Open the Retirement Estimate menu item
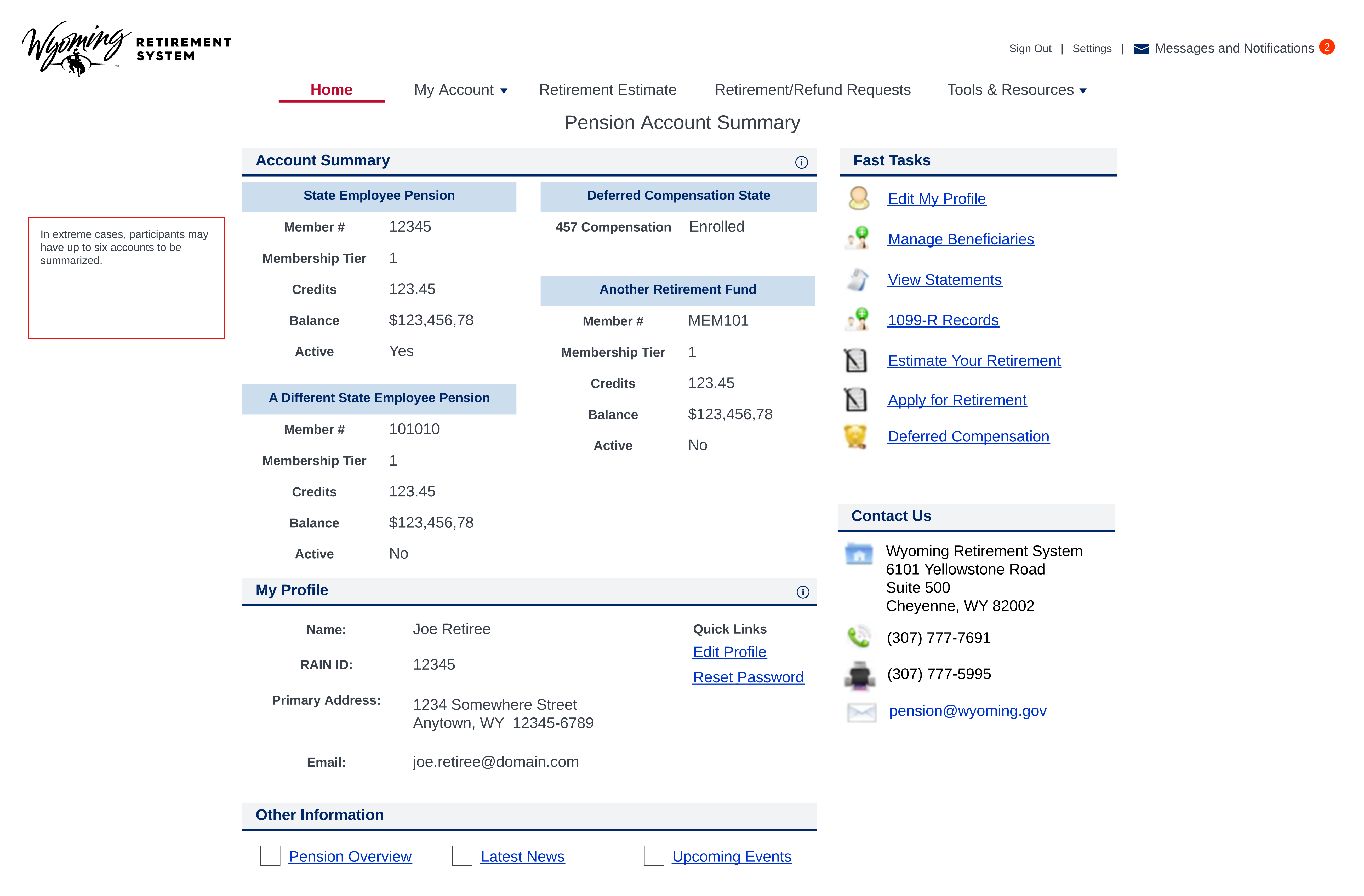 608,90
